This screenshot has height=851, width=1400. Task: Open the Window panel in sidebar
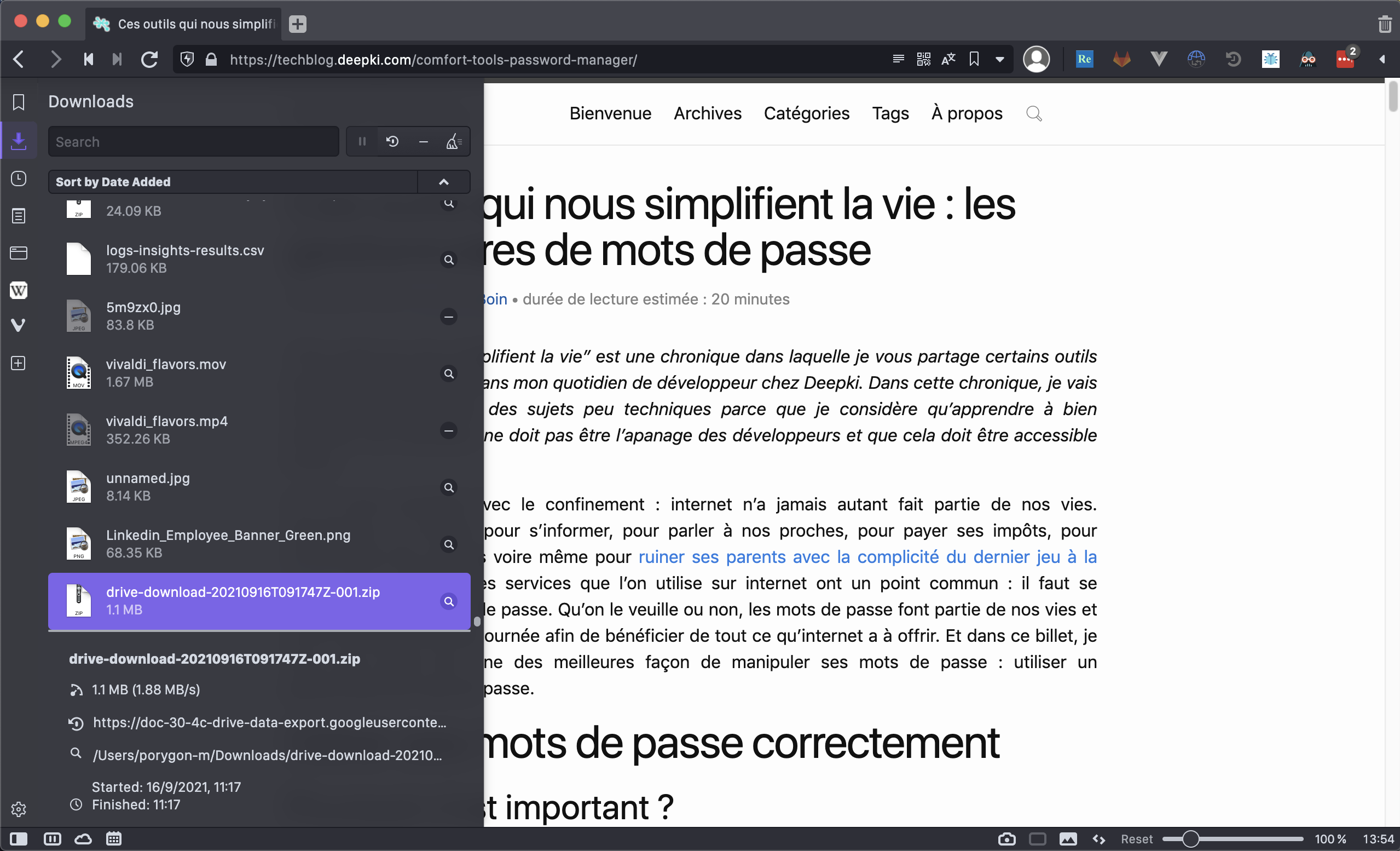pyautogui.click(x=18, y=253)
